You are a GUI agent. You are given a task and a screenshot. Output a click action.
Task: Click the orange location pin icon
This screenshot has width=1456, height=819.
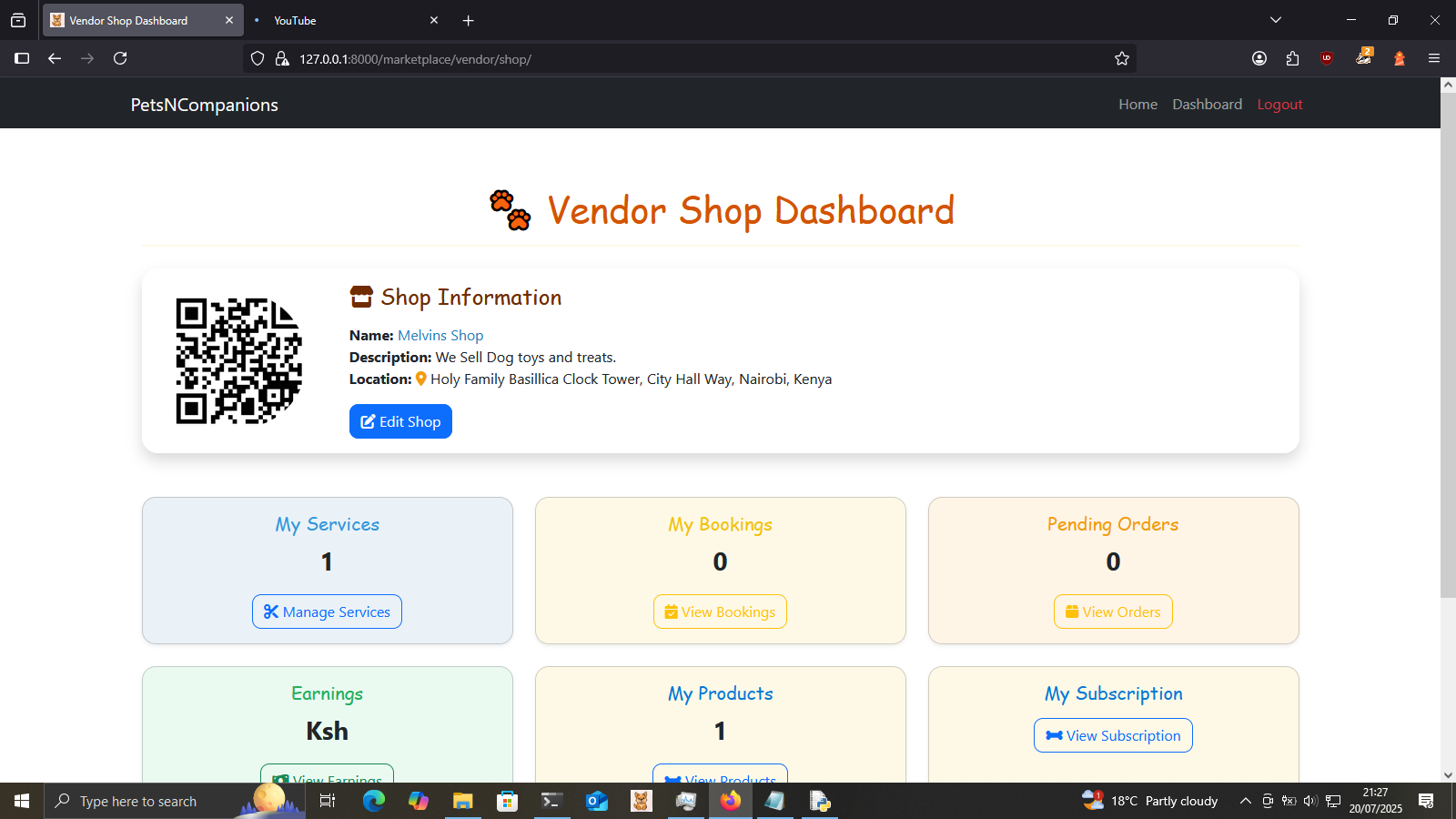coord(421,379)
